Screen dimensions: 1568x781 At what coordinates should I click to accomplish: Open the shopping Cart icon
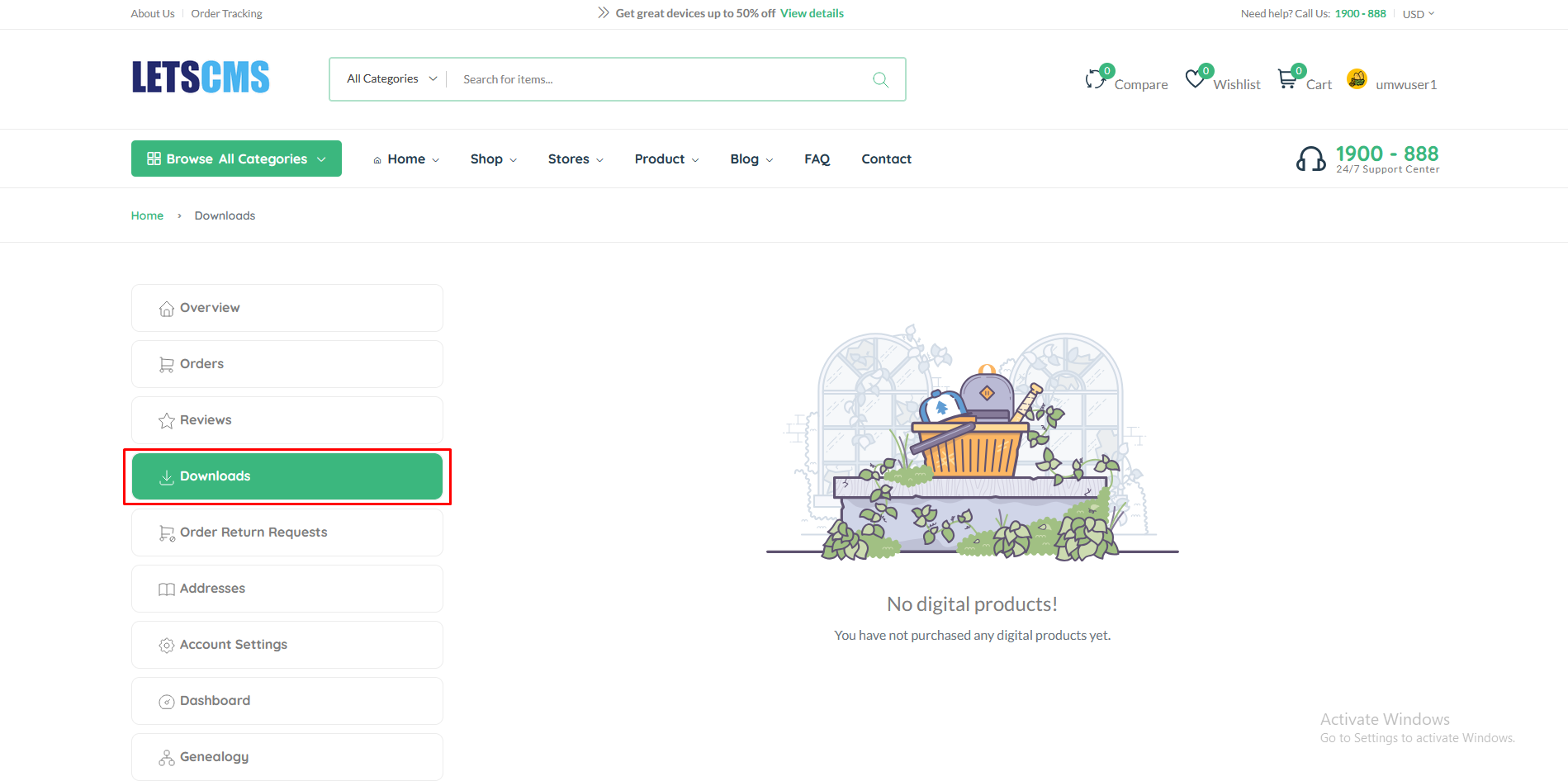[1286, 79]
